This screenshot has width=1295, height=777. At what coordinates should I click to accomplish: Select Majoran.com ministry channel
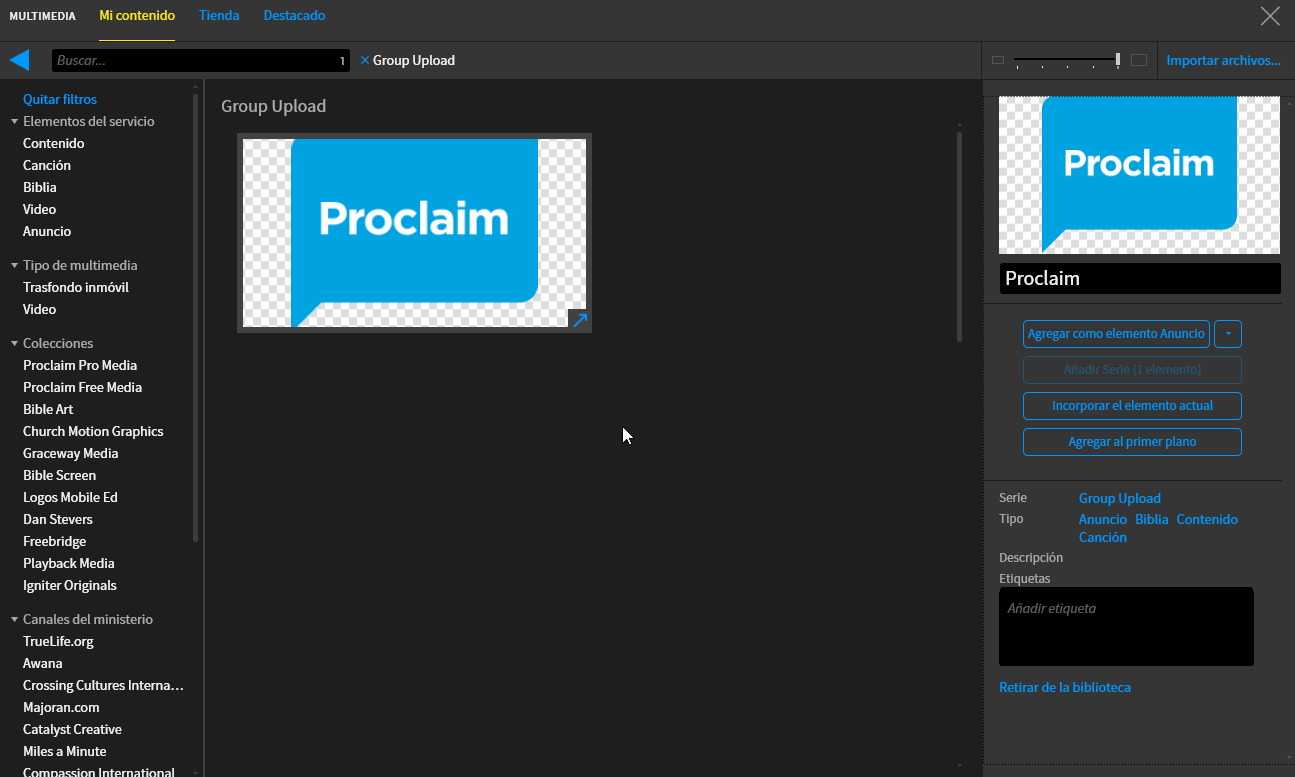coord(61,707)
